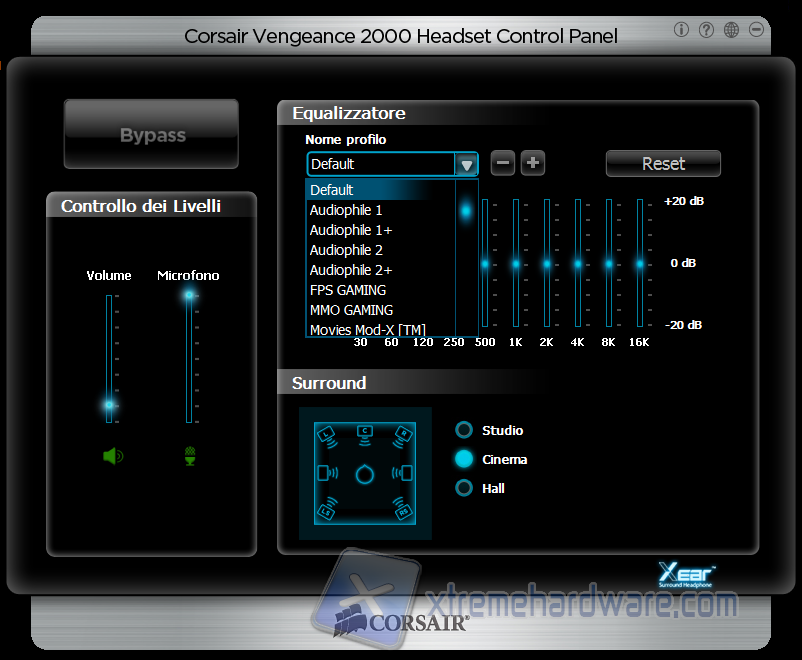Viewport: 802px width, 660px height.
Task: Click the globe language icon
Action: 731,30
